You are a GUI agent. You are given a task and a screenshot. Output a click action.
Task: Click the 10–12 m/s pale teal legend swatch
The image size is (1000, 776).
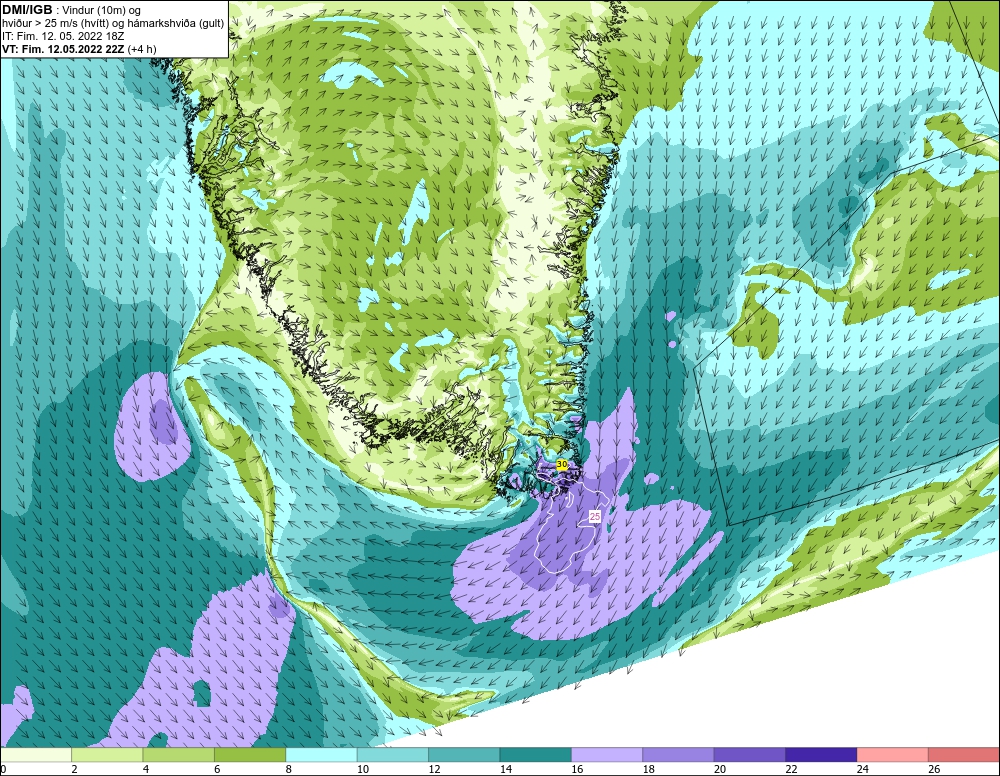pos(393,754)
